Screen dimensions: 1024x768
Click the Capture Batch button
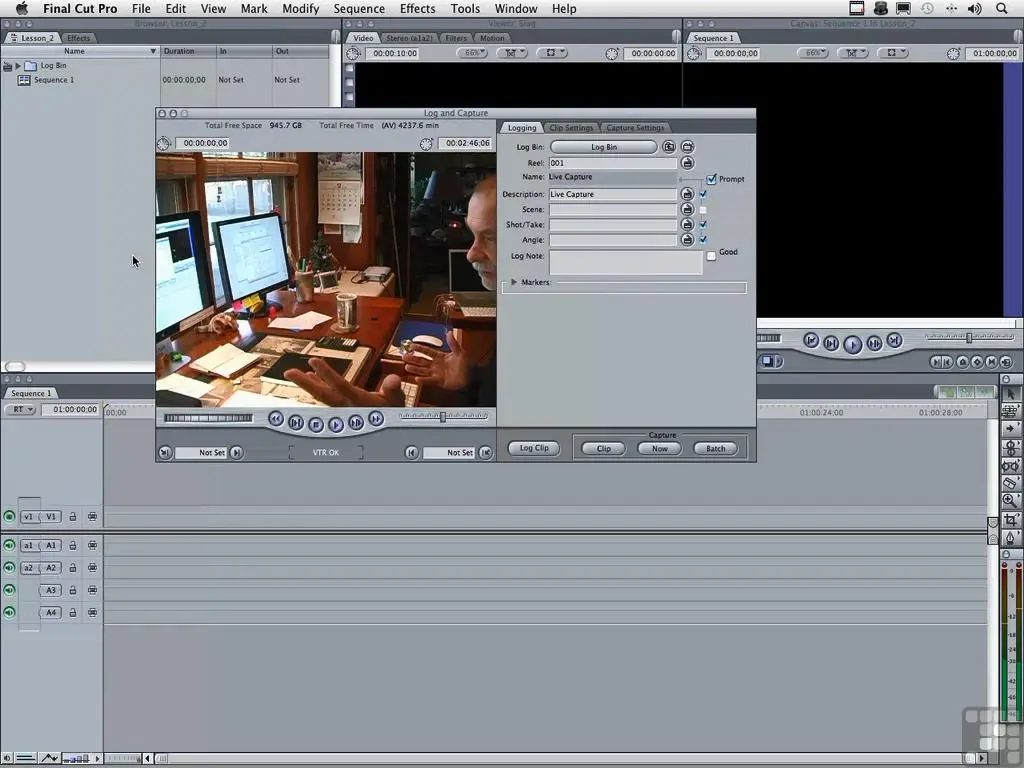715,449
